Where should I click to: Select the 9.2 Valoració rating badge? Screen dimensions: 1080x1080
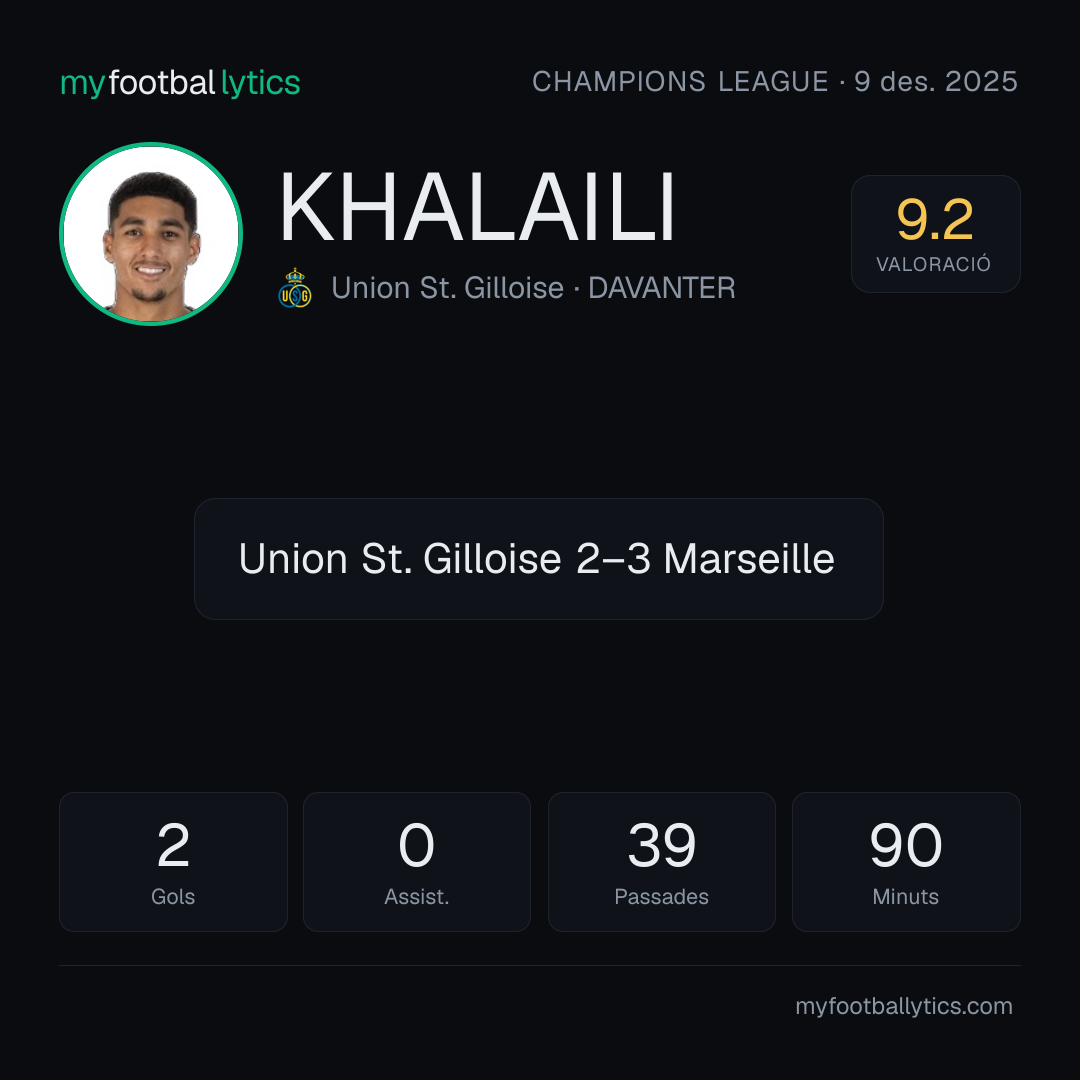[935, 234]
